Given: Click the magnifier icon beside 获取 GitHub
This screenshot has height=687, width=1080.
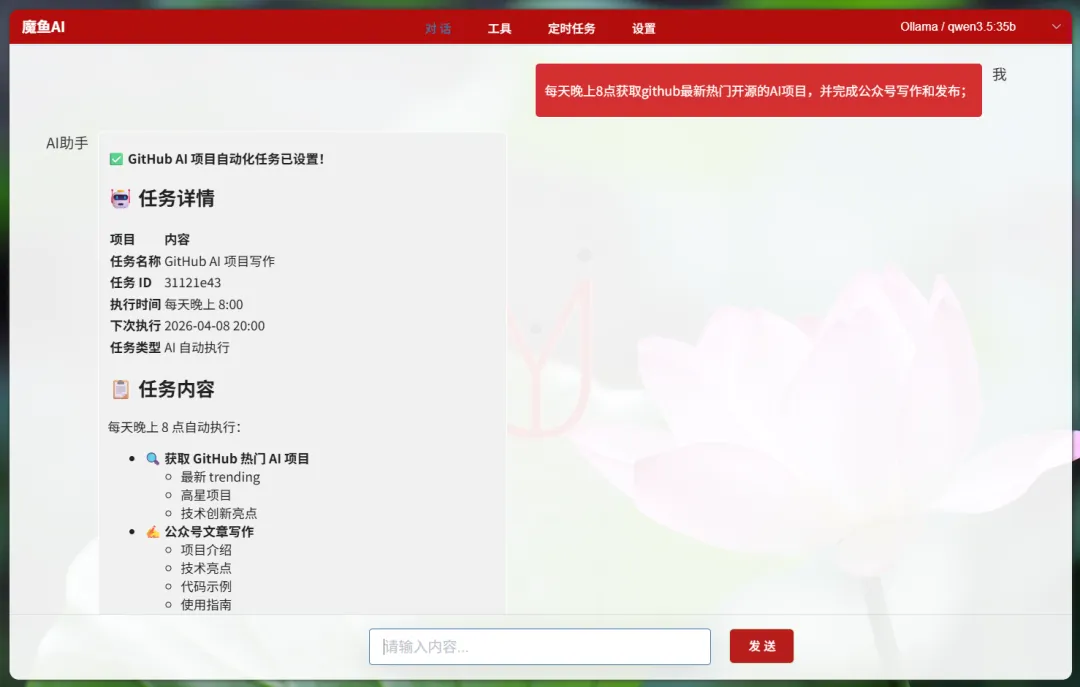Looking at the screenshot, I should (153, 459).
